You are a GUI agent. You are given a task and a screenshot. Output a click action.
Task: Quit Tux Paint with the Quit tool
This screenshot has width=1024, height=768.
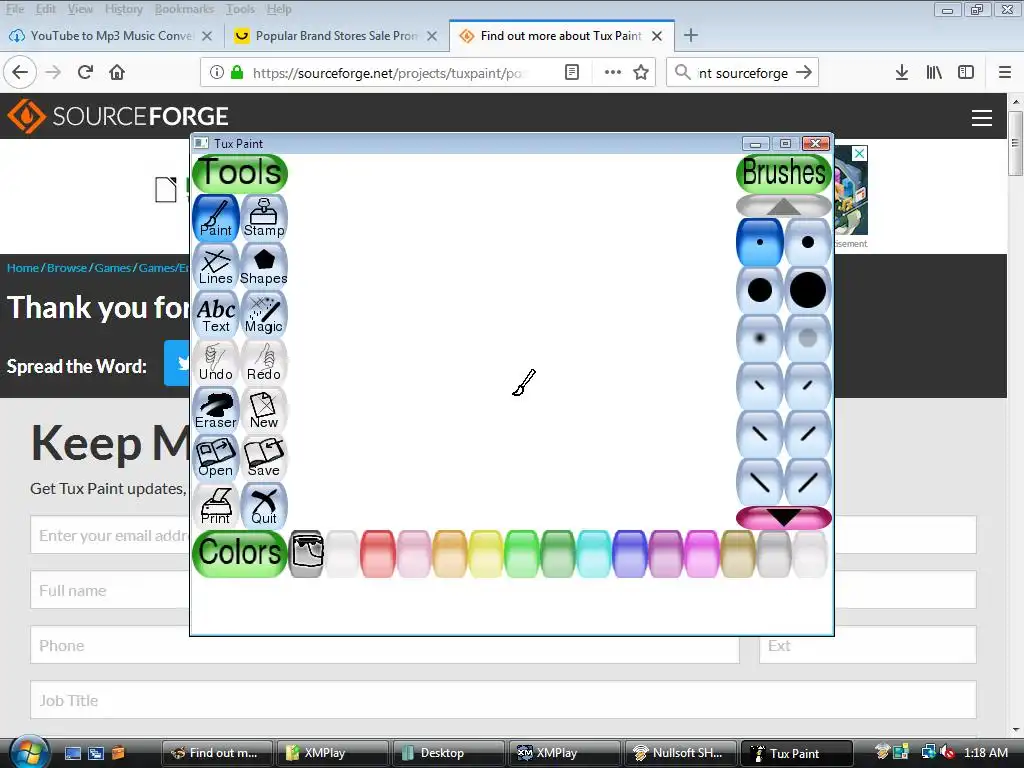[264, 506]
